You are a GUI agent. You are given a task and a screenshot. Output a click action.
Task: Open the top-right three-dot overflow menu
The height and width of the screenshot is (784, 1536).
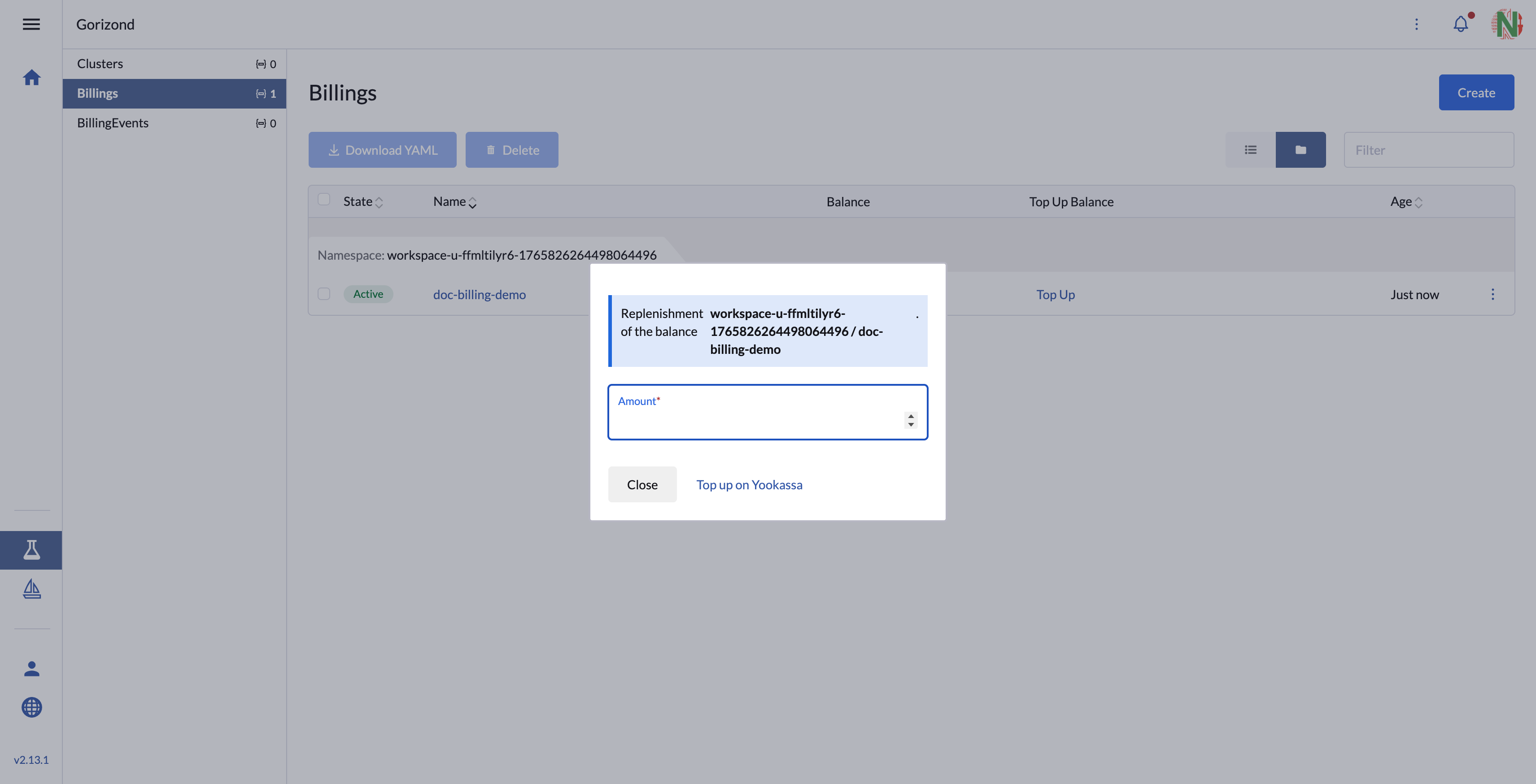1417,24
